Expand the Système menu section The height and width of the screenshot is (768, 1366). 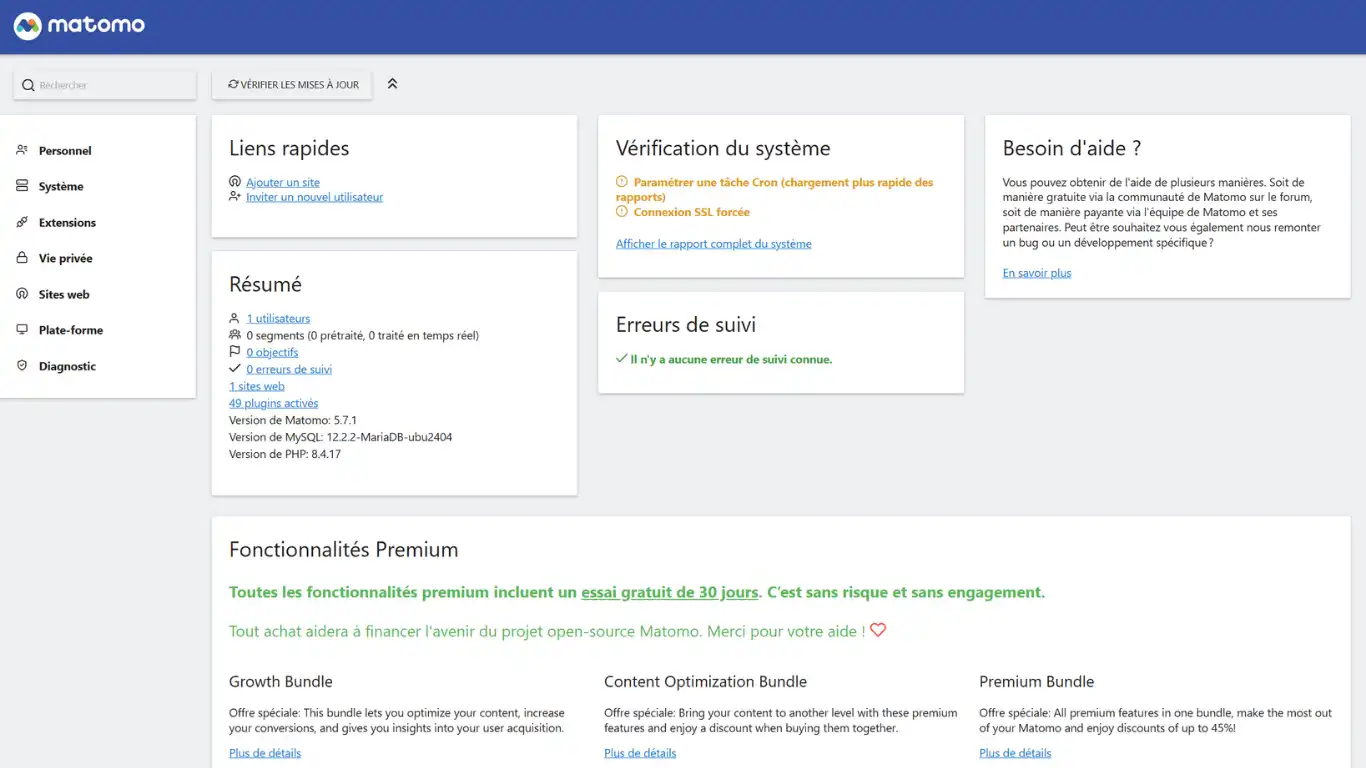pyautogui.click(x=61, y=187)
